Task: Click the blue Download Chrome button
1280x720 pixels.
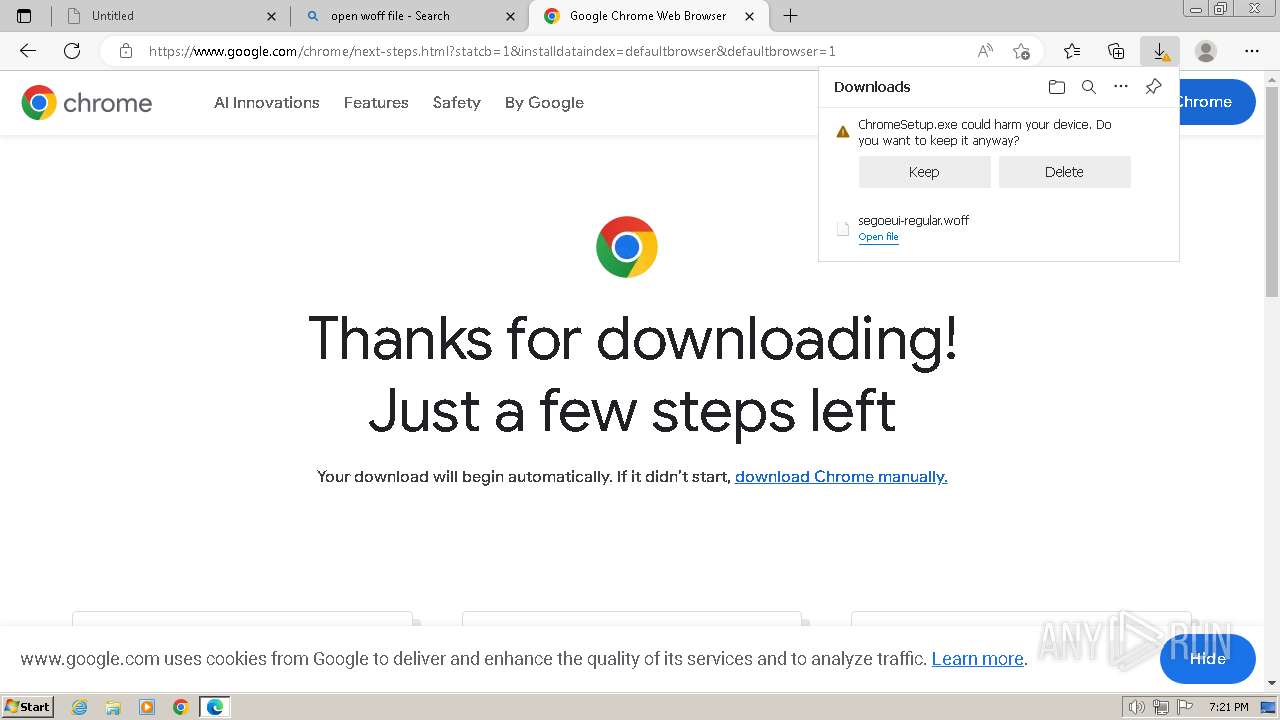Action: (x=1217, y=102)
